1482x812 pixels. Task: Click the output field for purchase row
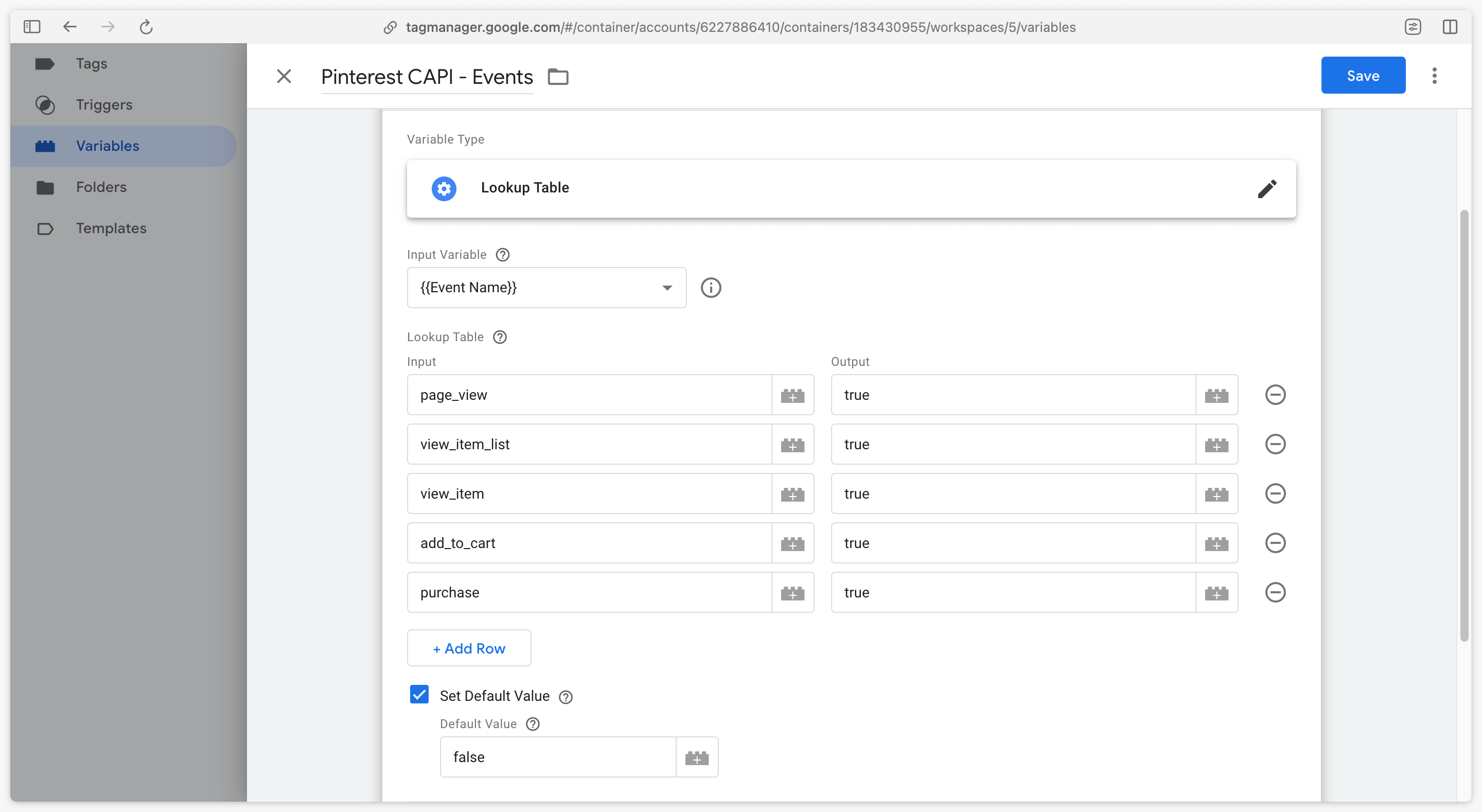1013,593
